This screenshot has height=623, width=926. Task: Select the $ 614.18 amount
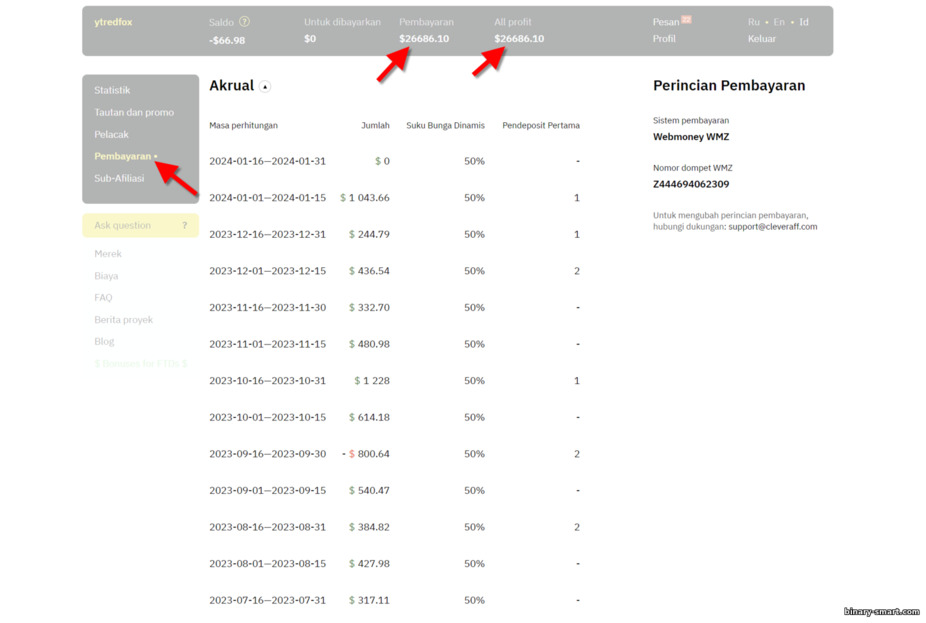click(x=369, y=417)
